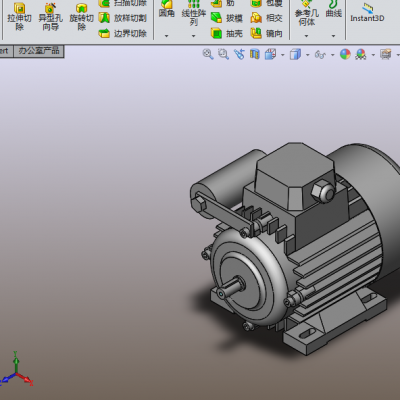Screen dimensions: 400x400
Task: Select the 线性阵列 linear pattern tool
Action: 194,13
